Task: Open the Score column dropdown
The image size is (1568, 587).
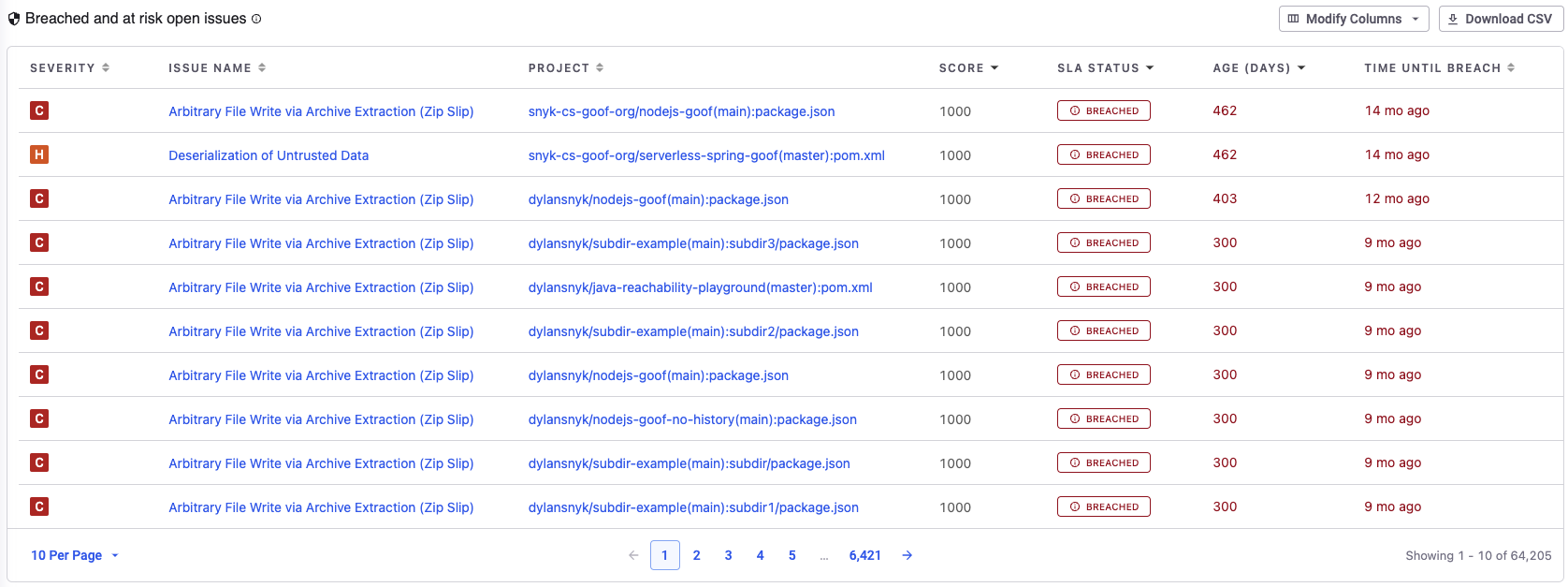Action: 995,67
